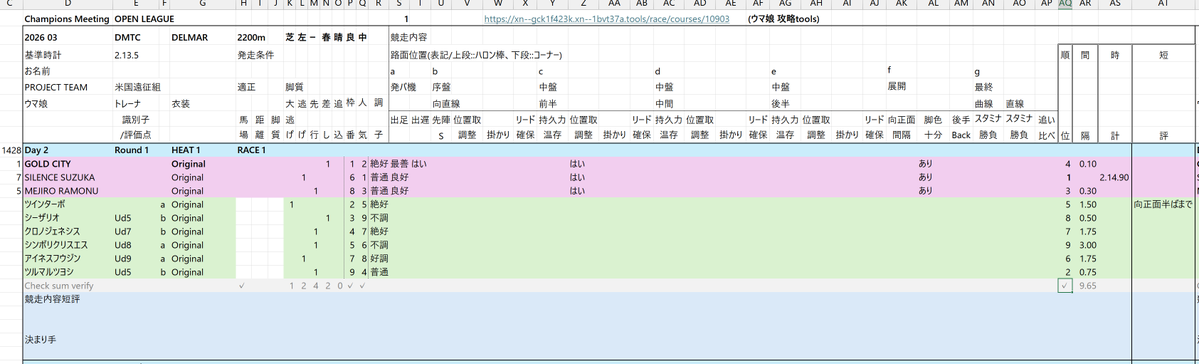Image resolution: width=1199 pixels, height=364 pixels.
Task: Click the 'OPEN LEAGUE' cell
Action: [145, 18]
